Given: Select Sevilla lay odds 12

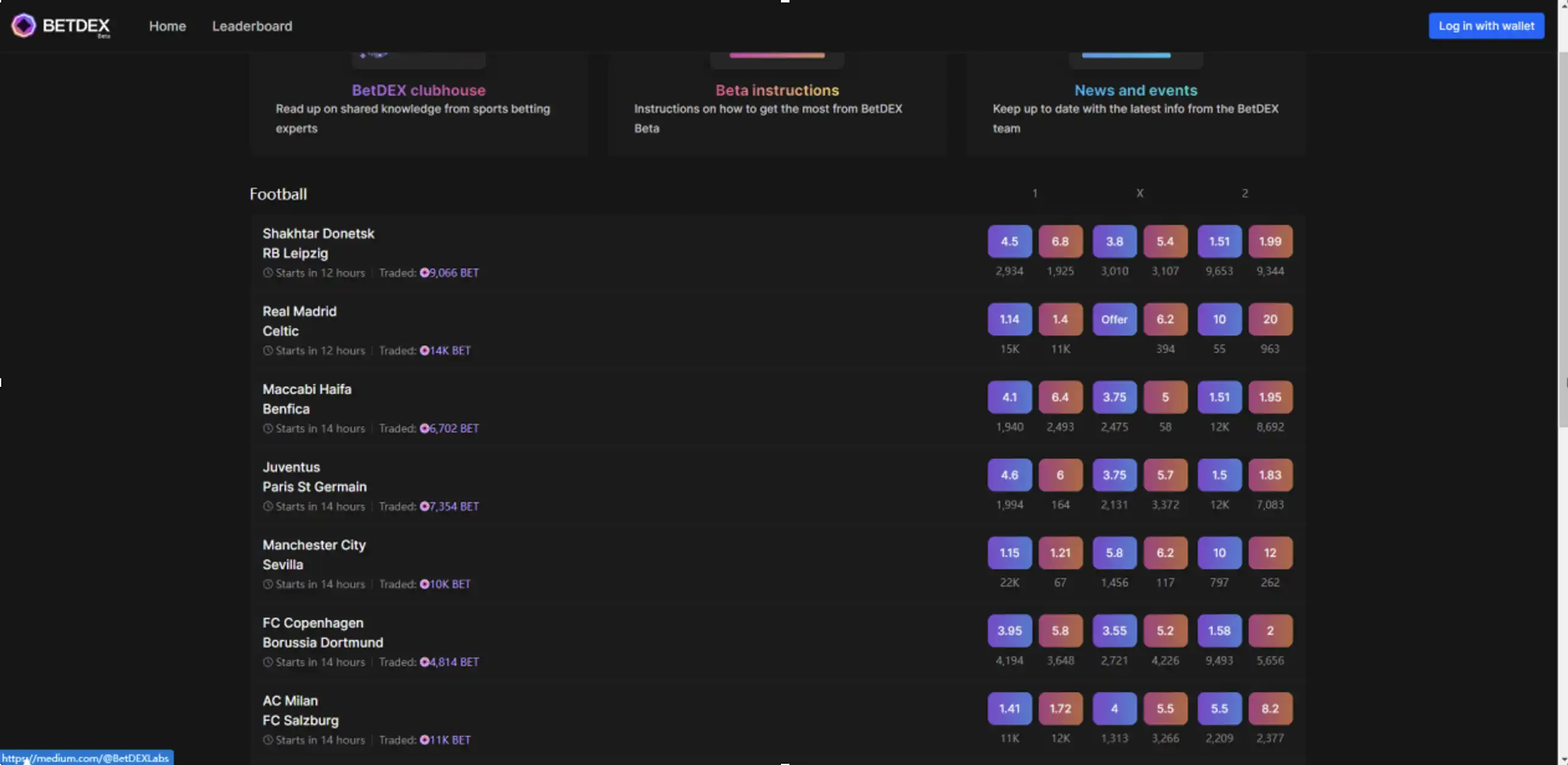Looking at the screenshot, I should coord(1270,553).
